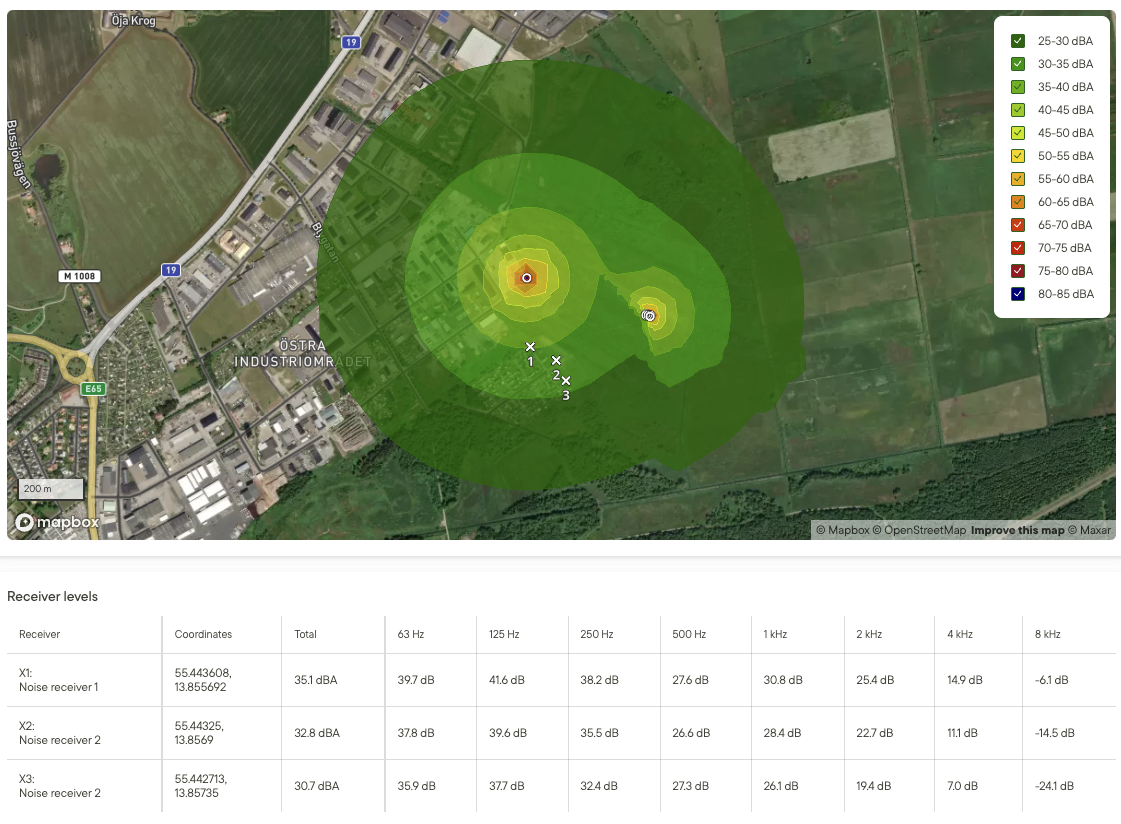Toggle the 60-65 dBA legend checkbox

click(1018, 202)
